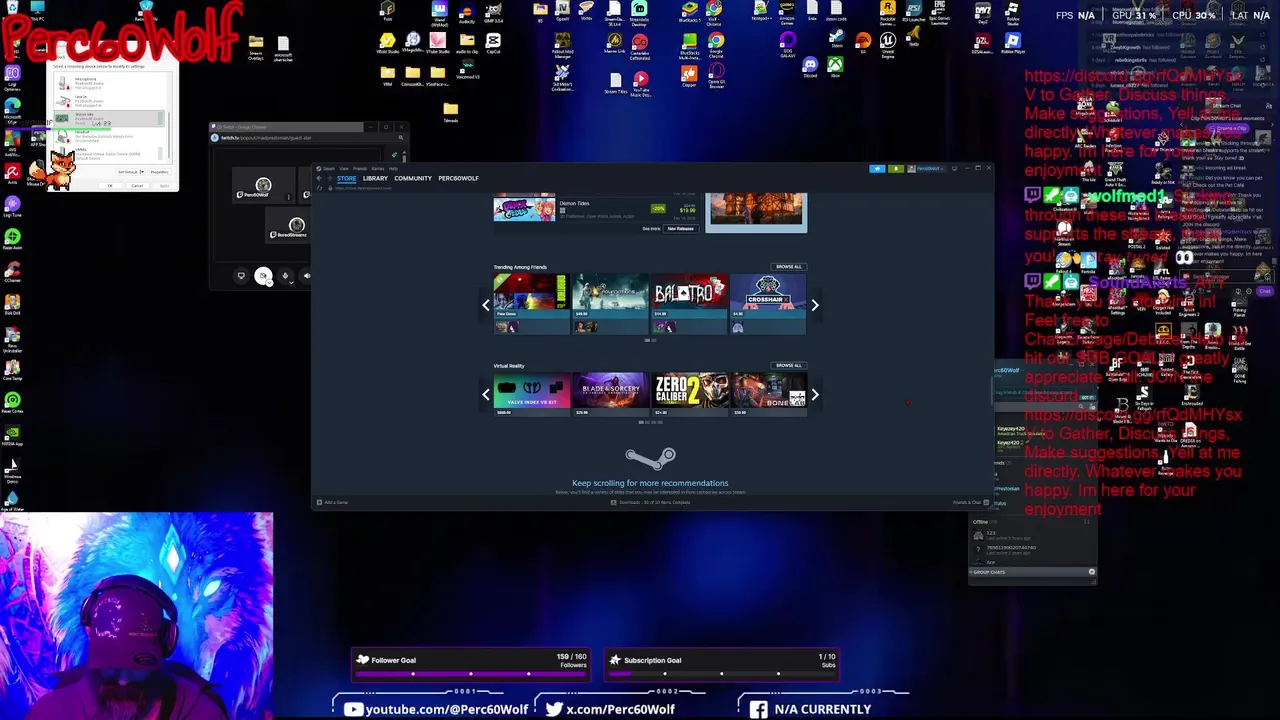Image resolution: width=1280 pixels, height=720 pixels.
Task: Click Keep scrolling for more recommendations text
Action: coord(650,483)
